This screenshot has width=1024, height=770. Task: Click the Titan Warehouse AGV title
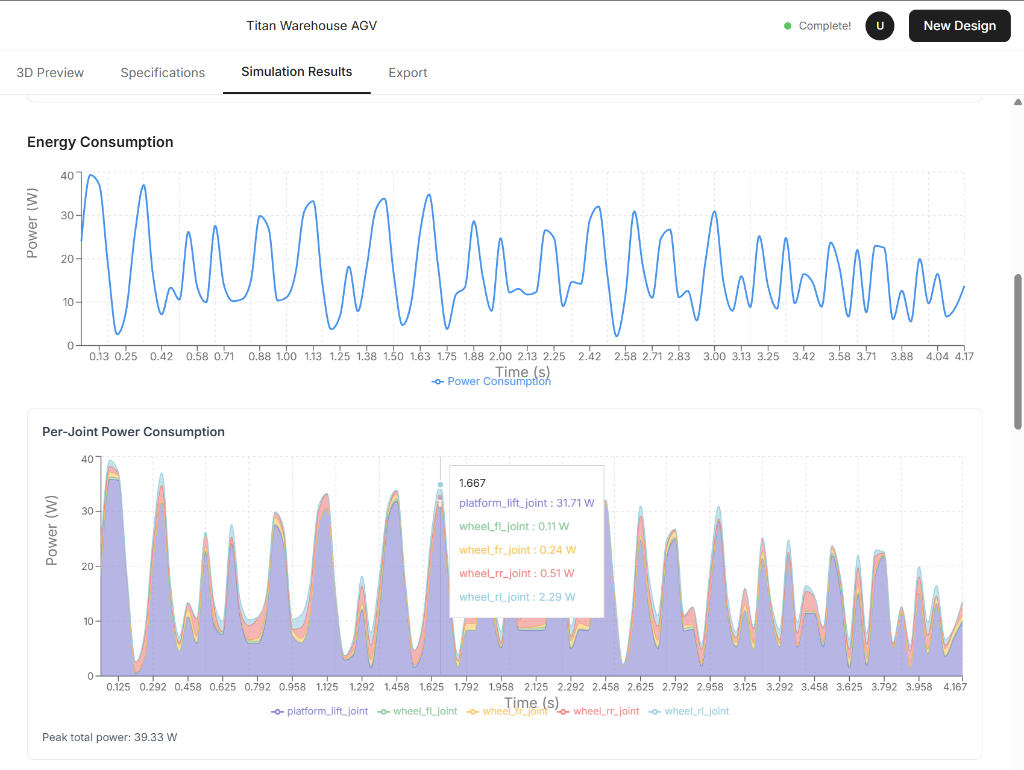[x=311, y=25]
